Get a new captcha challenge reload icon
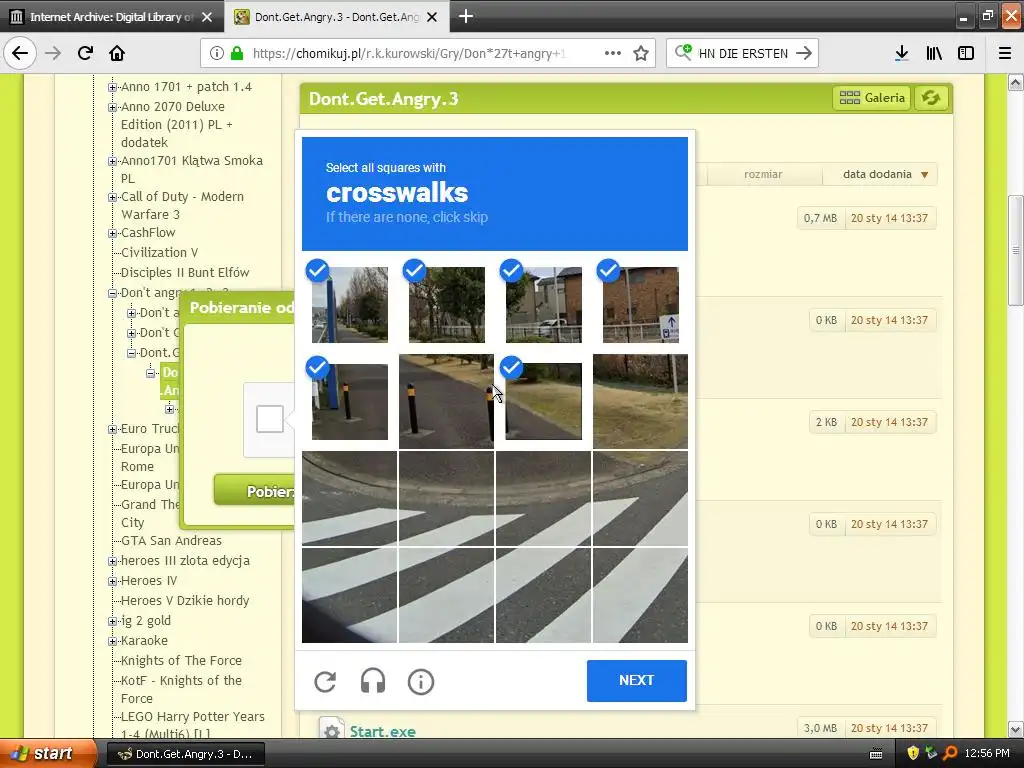The width and height of the screenshot is (1024, 768). tap(325, 681)
